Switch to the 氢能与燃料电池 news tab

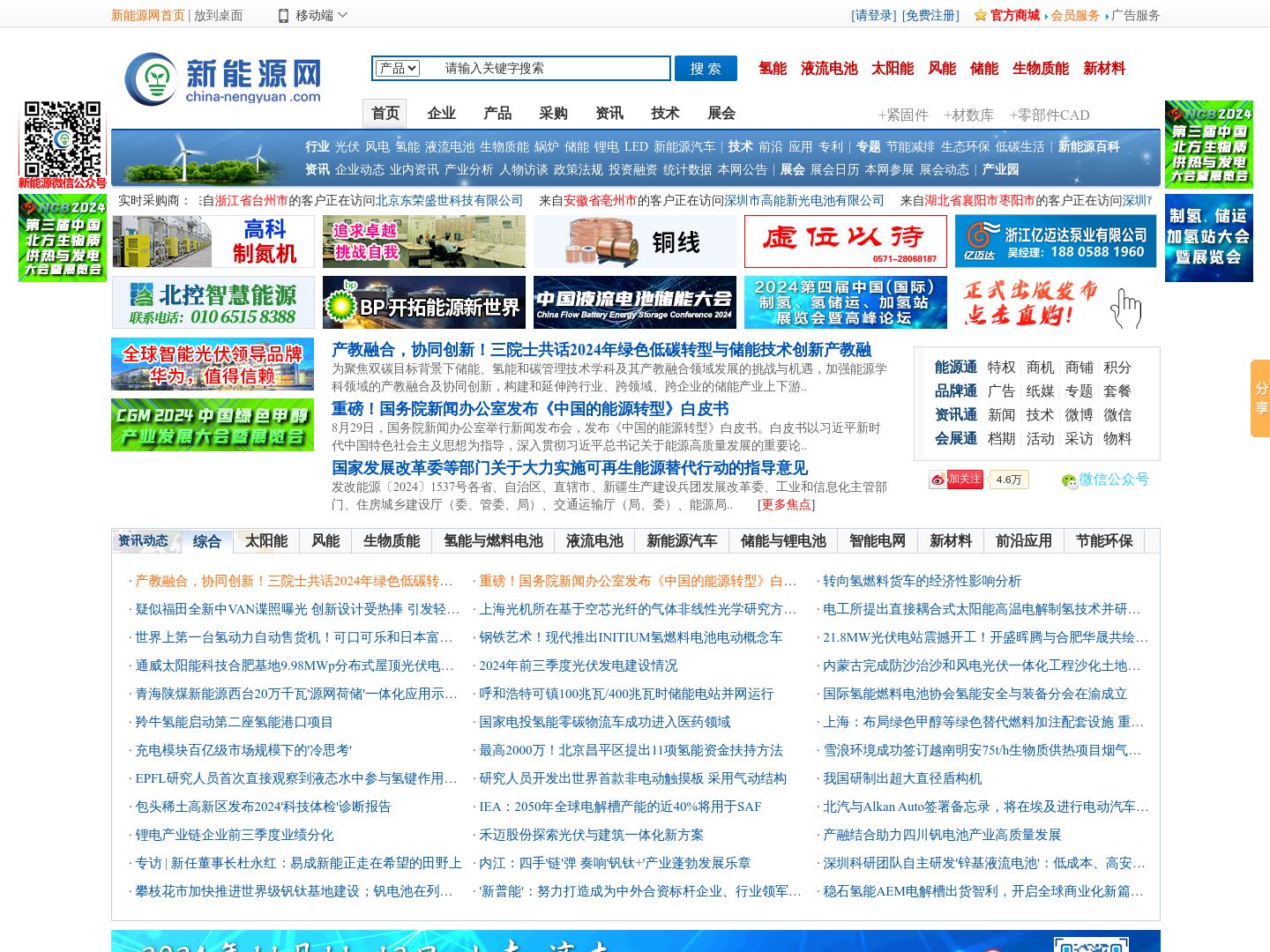click(x=493, y=541)
